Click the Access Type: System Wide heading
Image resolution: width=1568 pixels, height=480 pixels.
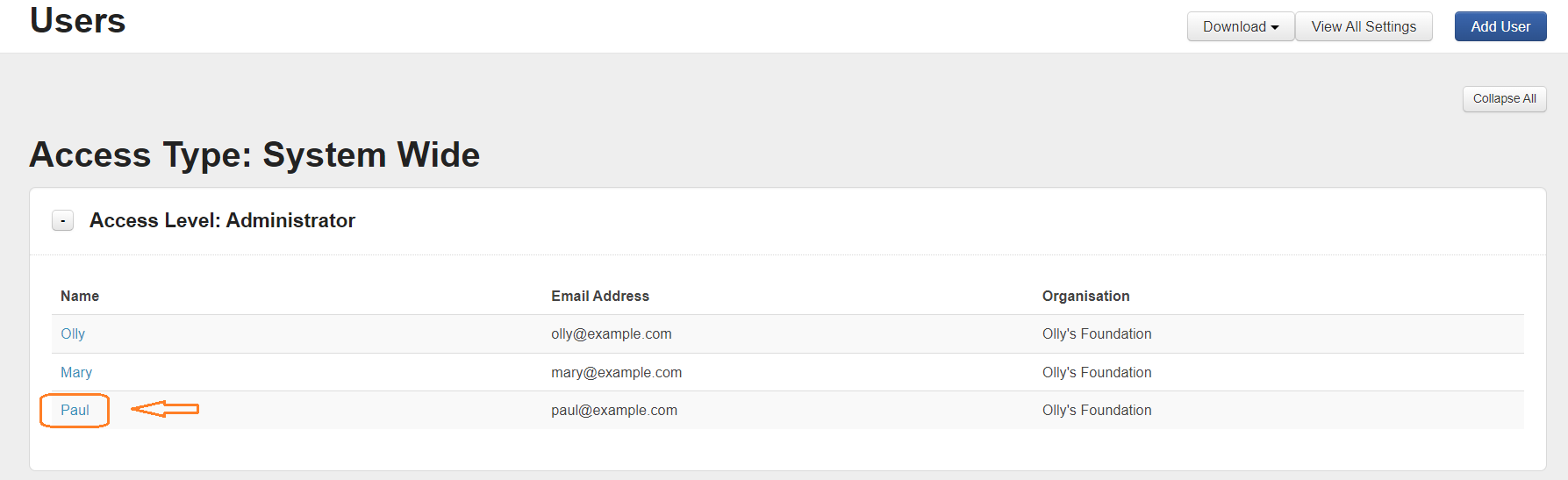[254, 155]
